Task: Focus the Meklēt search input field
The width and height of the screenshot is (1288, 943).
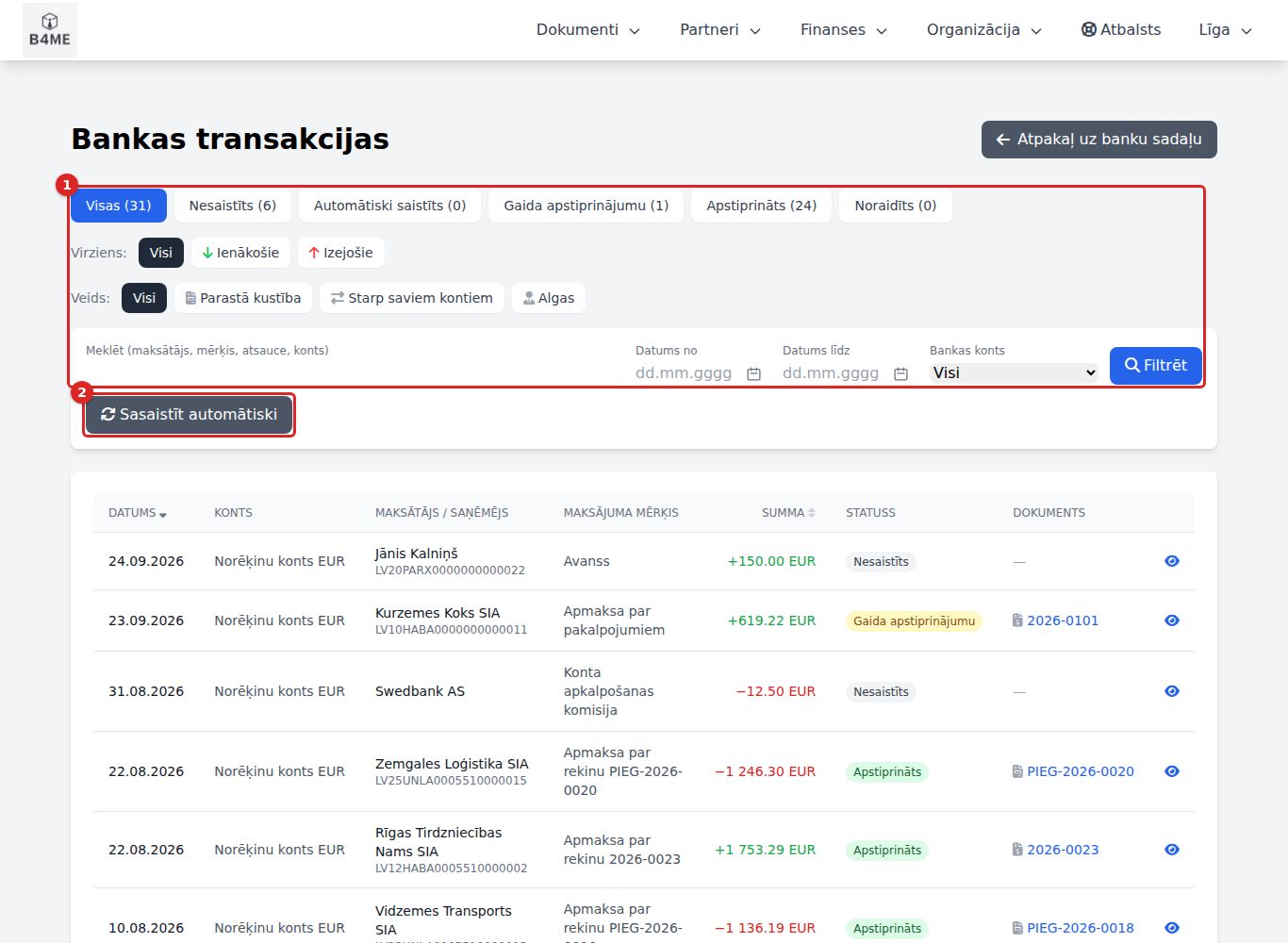Action: (x=353, y=372)
